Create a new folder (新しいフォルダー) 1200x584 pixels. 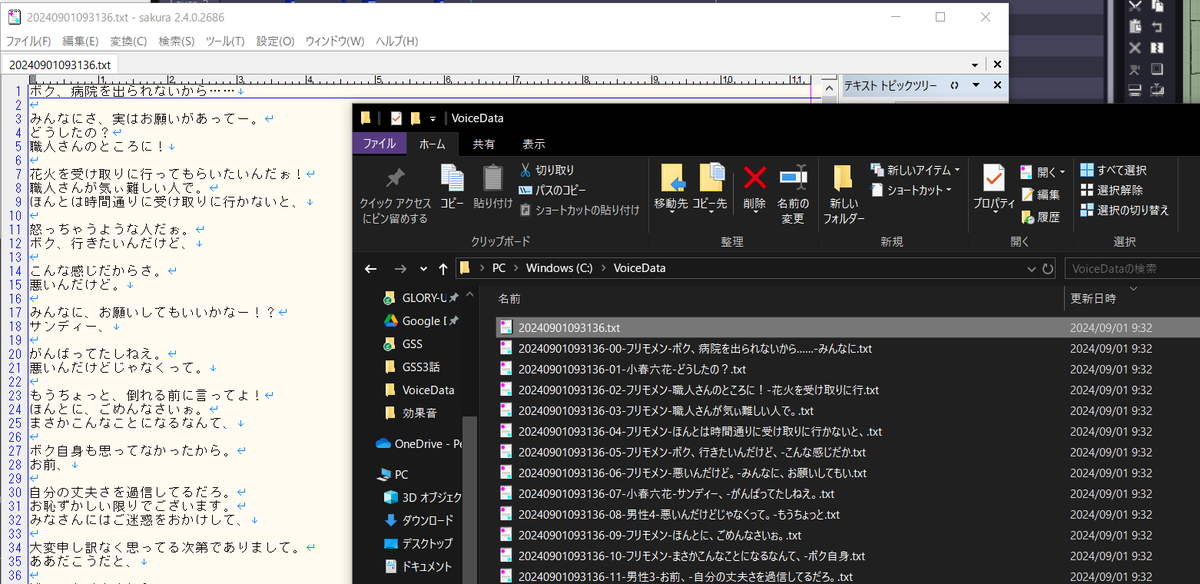843,195
